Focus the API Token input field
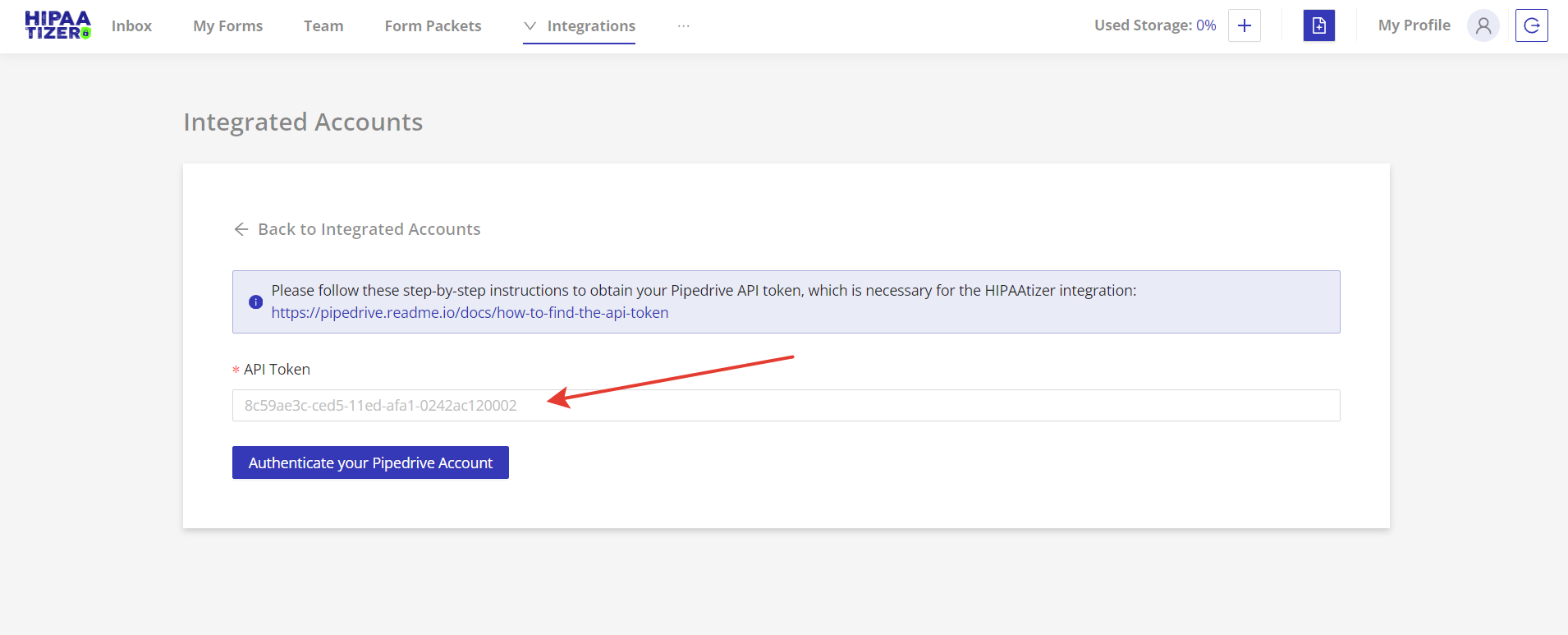Image resolution: width=1568 pixels, height=635 pixels. point(786,406)
